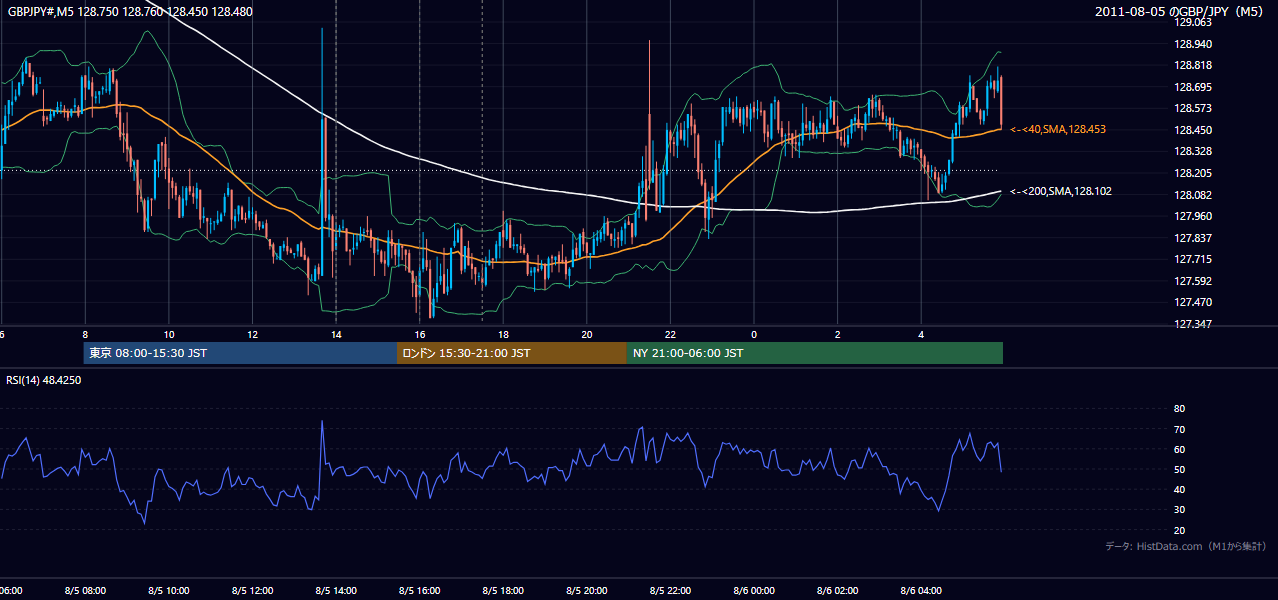
Task: Click the RSI scale value 70
Action: (x=1179, y=429)
